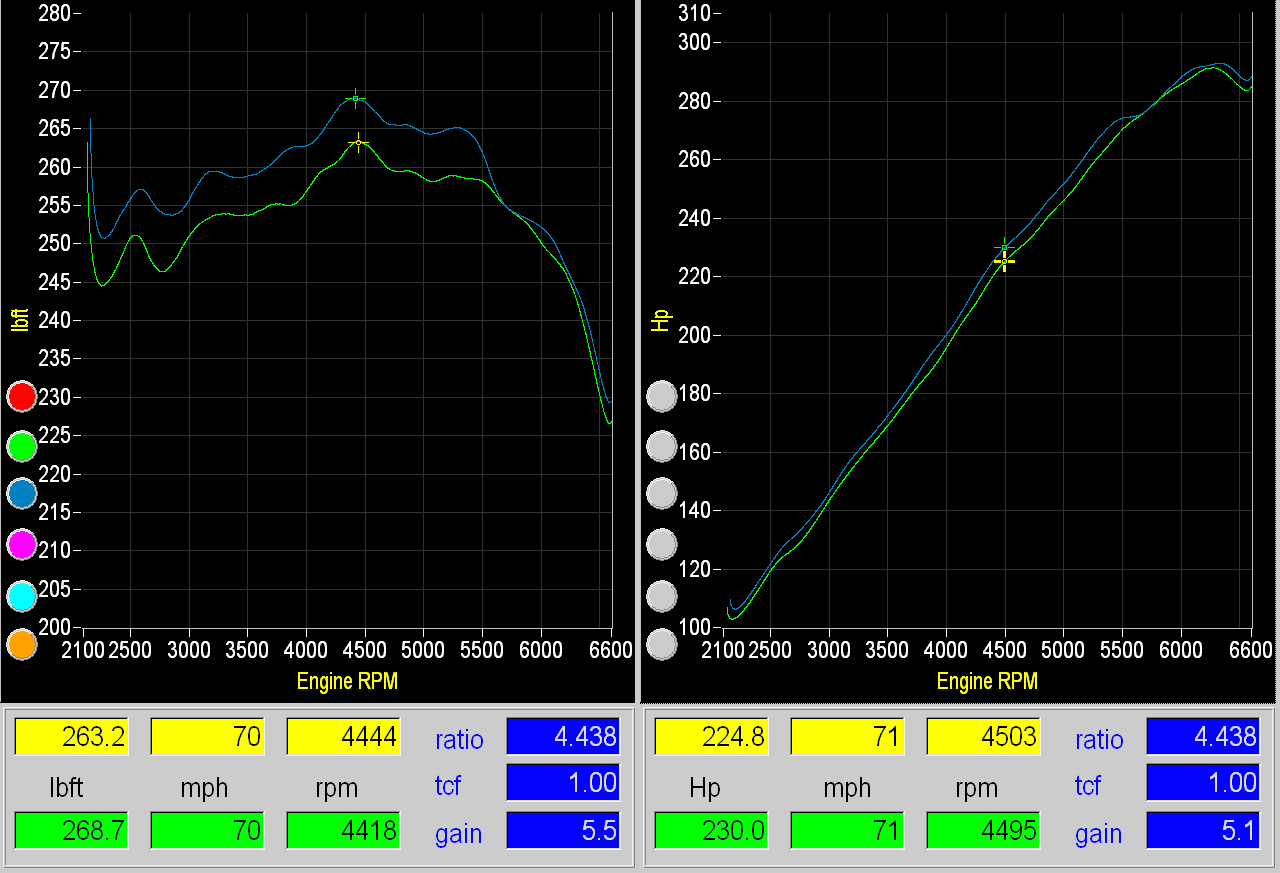Click the green 268.7 lbft field
The width and height of the screenshot is (1280, 873).
[x=71, y=830]
